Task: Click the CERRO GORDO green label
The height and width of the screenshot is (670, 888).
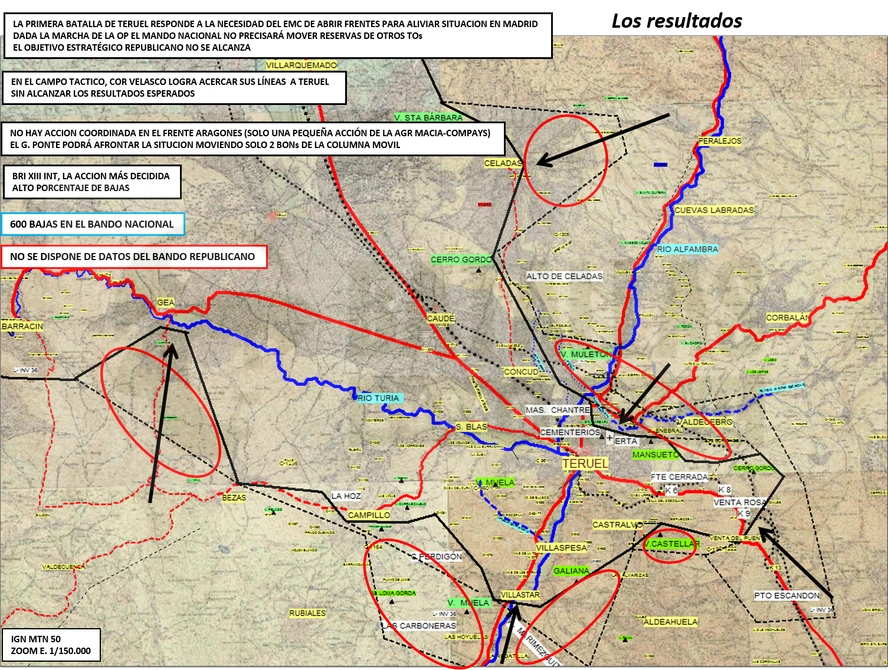Action: point(461,259)
